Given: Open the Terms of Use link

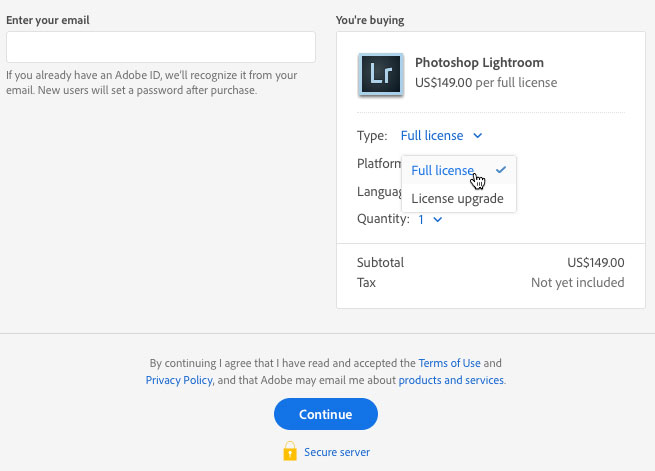Looking at the screenshot, I should (x=450, y=364).
